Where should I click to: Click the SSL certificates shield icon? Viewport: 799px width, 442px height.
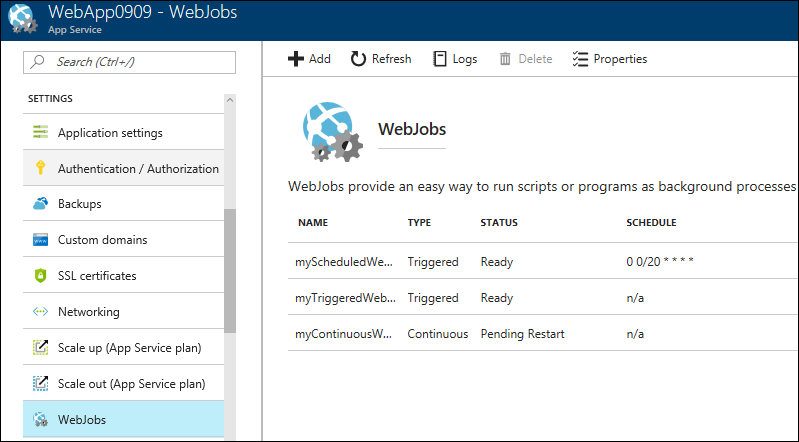[x=41, y=276]
